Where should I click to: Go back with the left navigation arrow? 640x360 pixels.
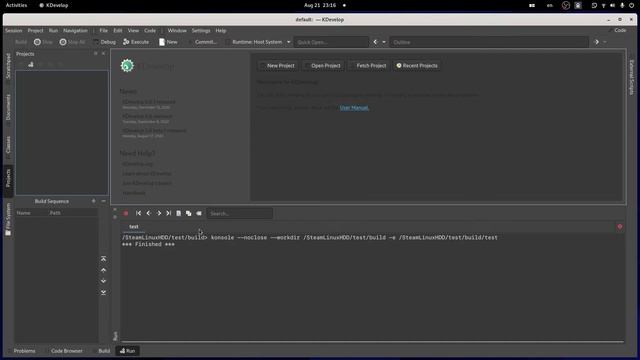point(376,42)
